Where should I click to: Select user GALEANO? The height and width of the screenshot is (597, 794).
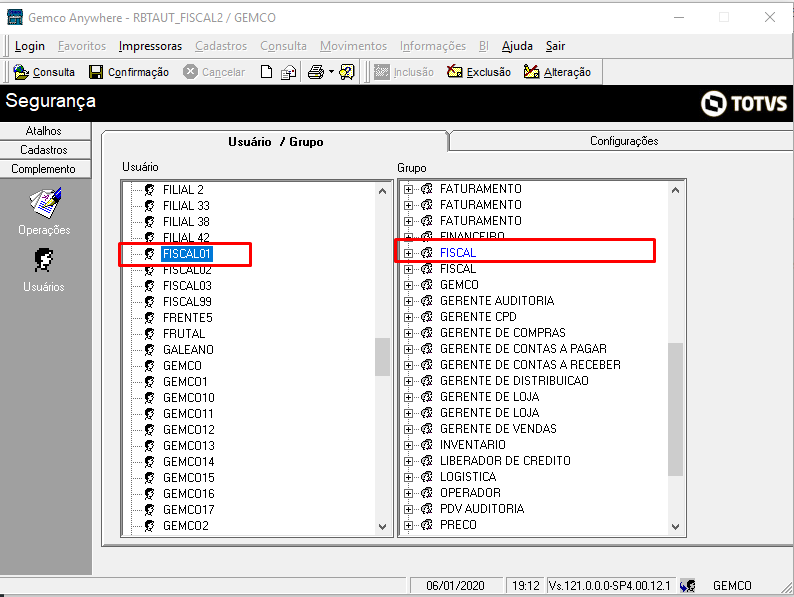click(x=188, y=349)
